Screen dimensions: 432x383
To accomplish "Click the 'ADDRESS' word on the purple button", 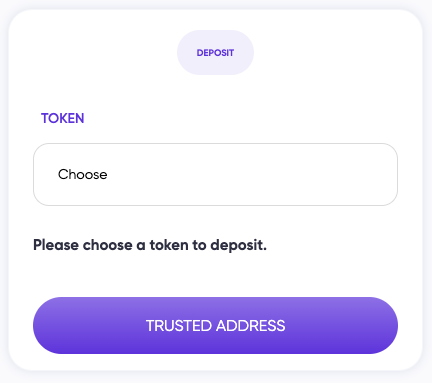I will 251,326.
